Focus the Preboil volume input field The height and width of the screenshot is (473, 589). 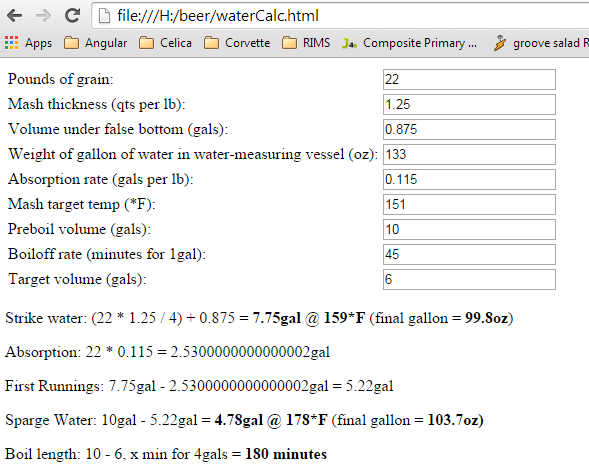coord(469,229)
